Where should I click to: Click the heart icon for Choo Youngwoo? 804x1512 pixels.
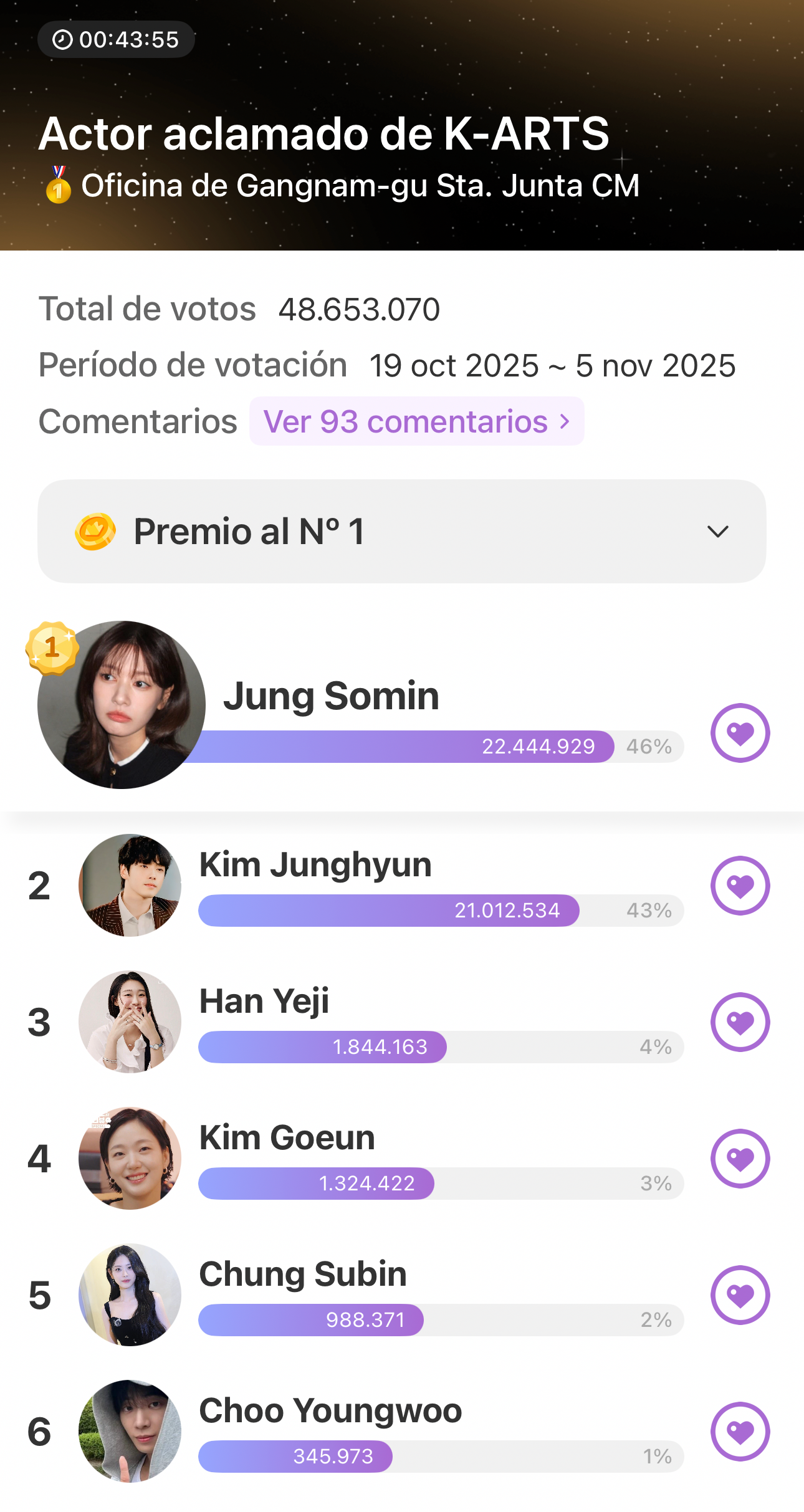click(x=740, y=1432)
